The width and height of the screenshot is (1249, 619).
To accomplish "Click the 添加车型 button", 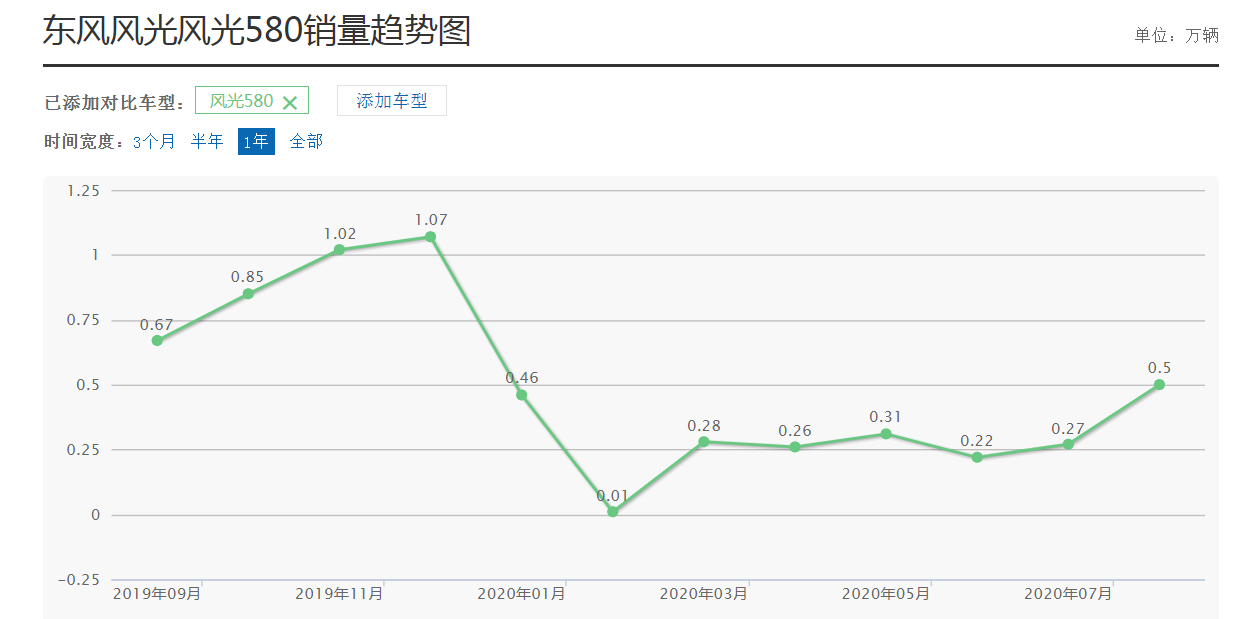I will [x=391, y=101].
